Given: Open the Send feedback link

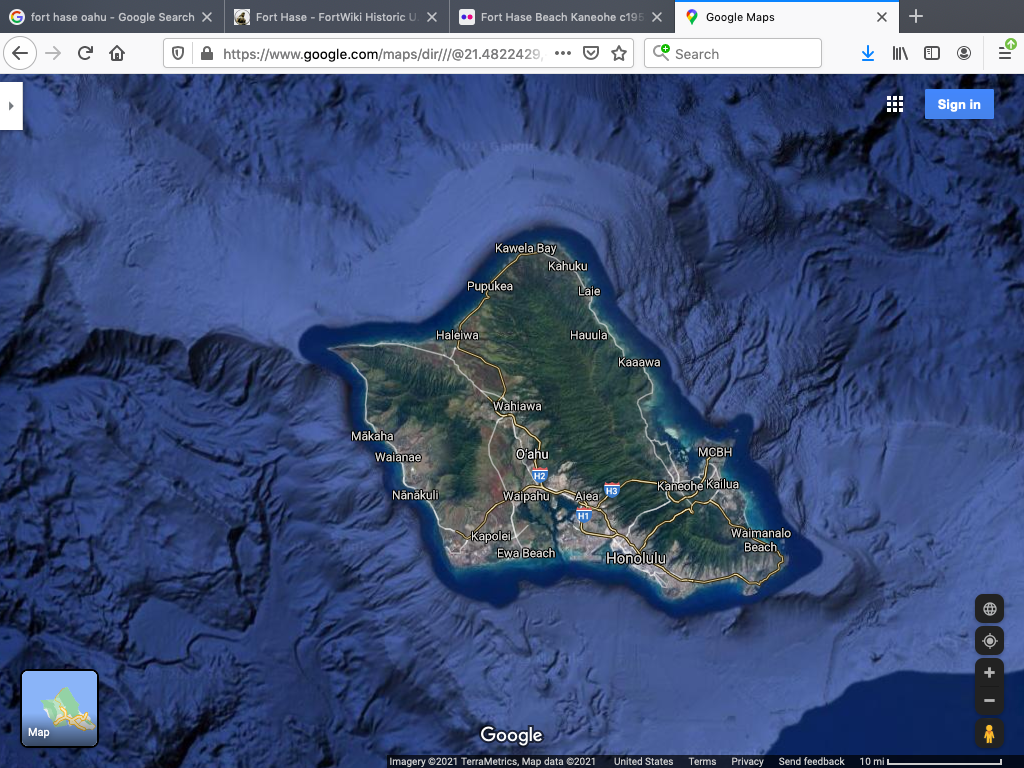Looking at the screenshot, I should tap(811, 762).
